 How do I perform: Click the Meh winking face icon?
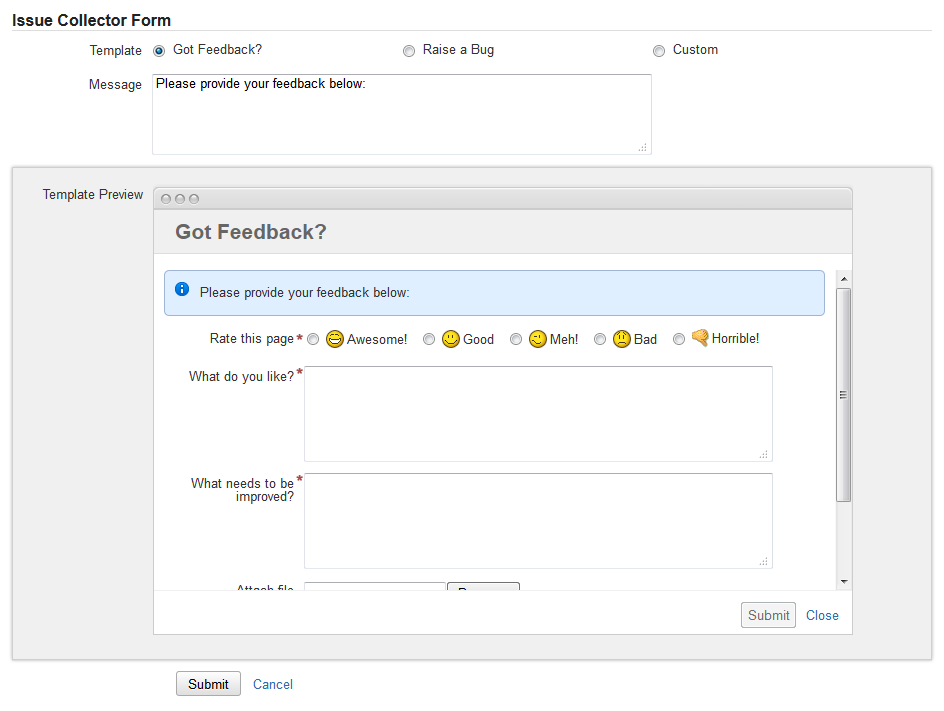click(538, 339)
